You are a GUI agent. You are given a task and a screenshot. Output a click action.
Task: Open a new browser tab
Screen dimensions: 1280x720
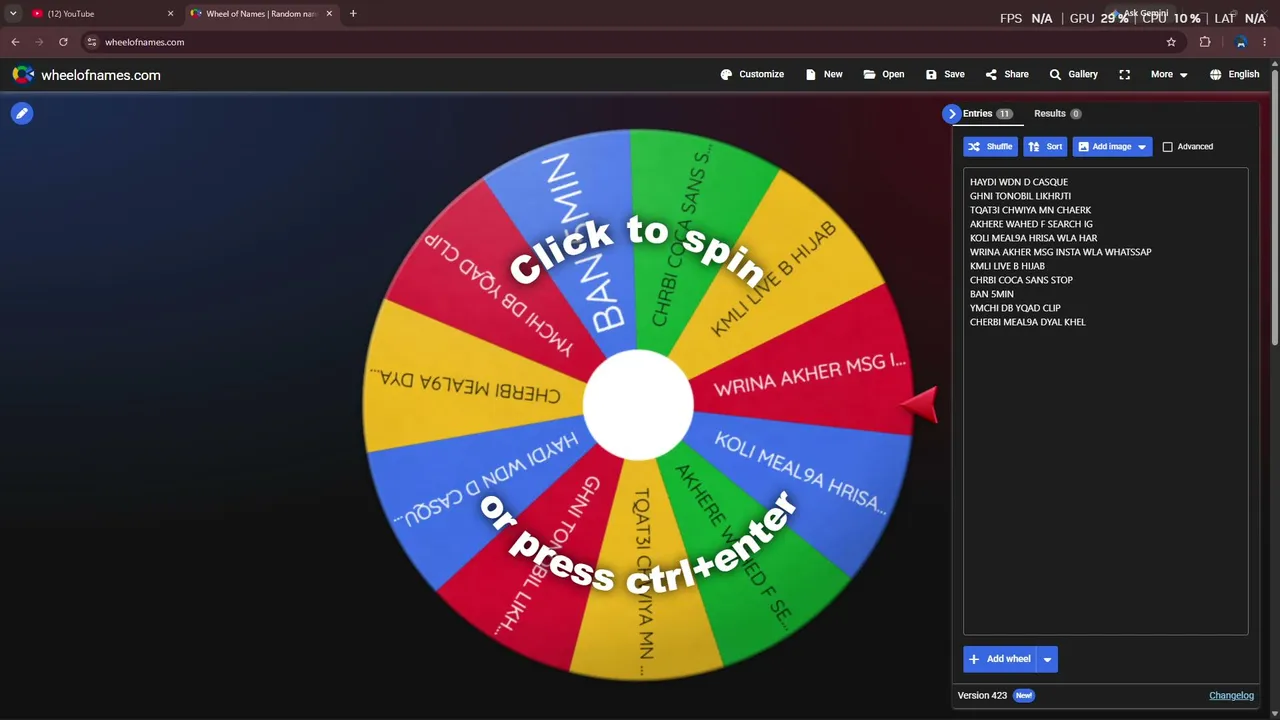[x=353, y=14]
